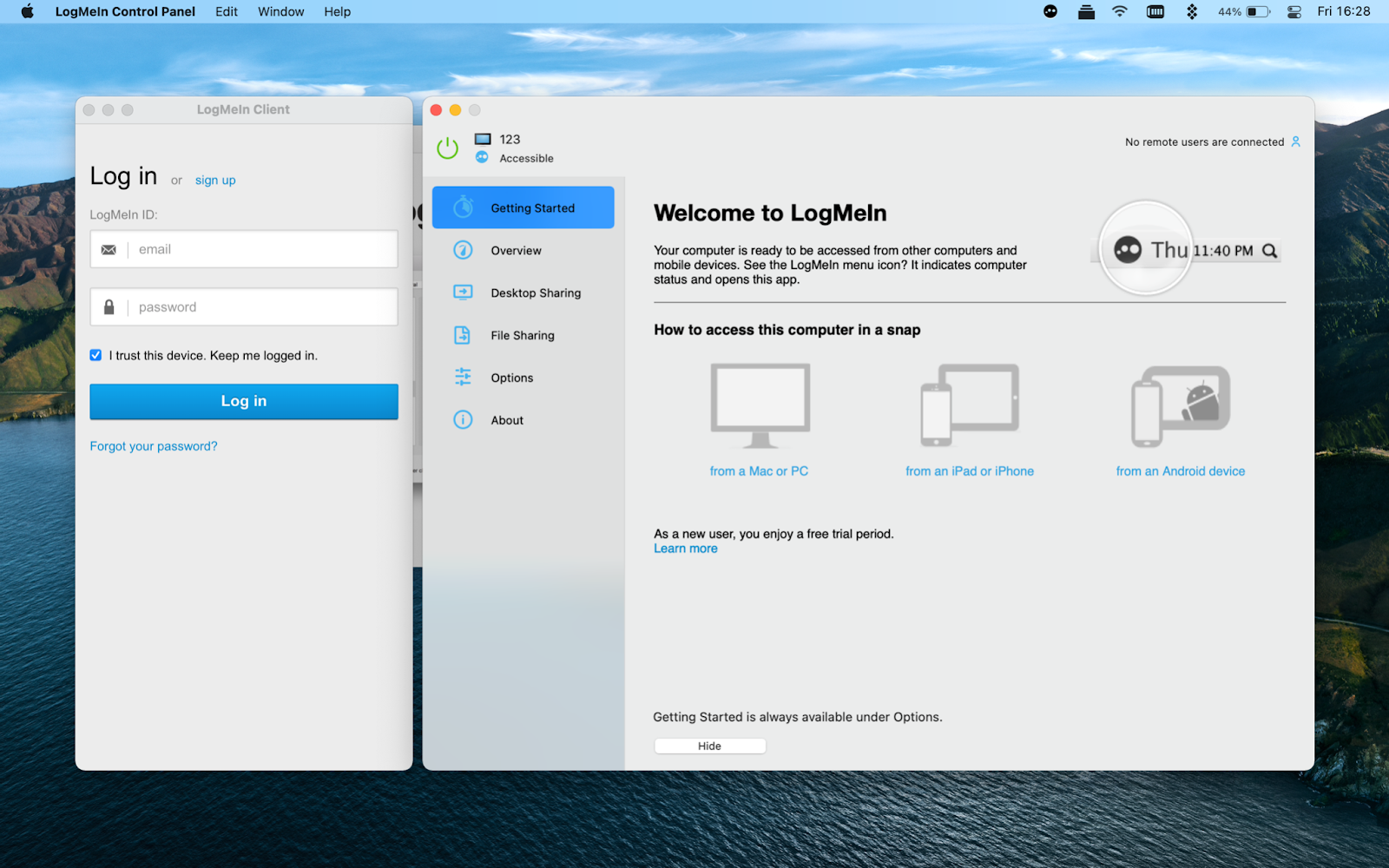Click the computer name '123'
Image resolution: width=1389 pixels, height=868 pixels.
point(510,139)
